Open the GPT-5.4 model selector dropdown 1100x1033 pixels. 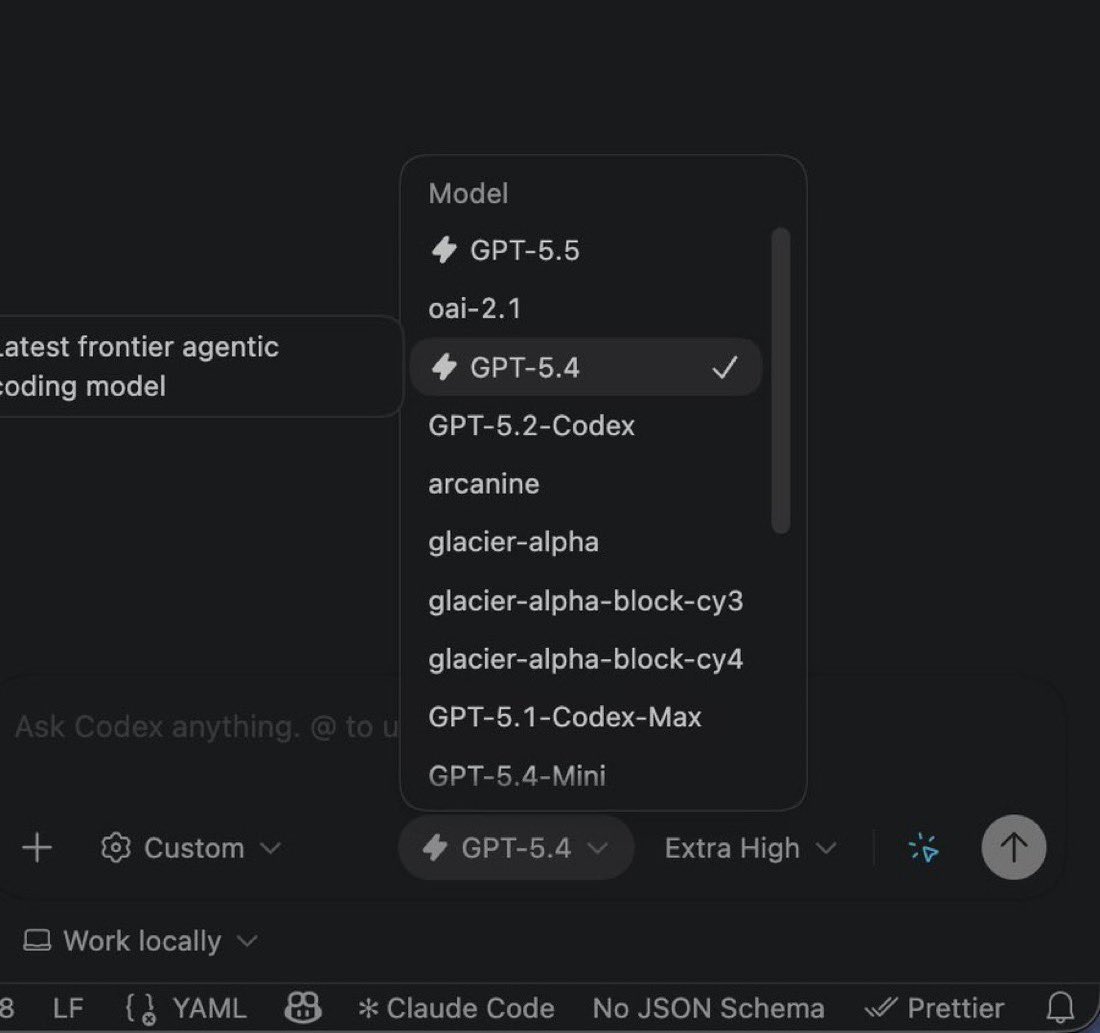click(x=516, y=848)
